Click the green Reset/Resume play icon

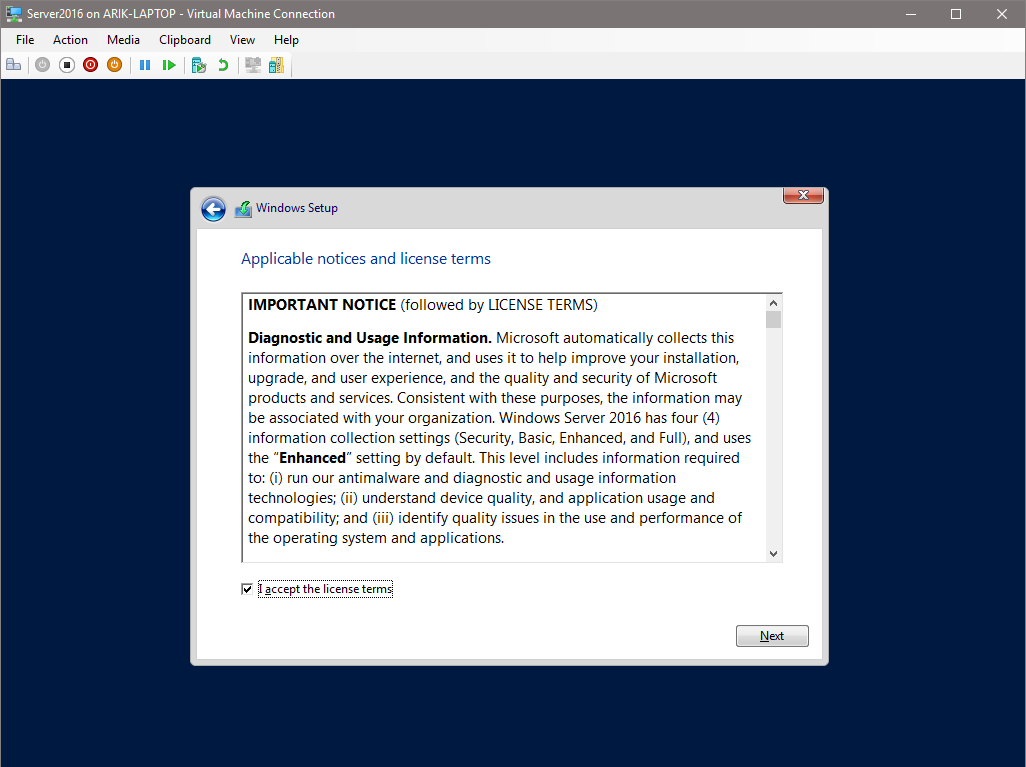169,65
